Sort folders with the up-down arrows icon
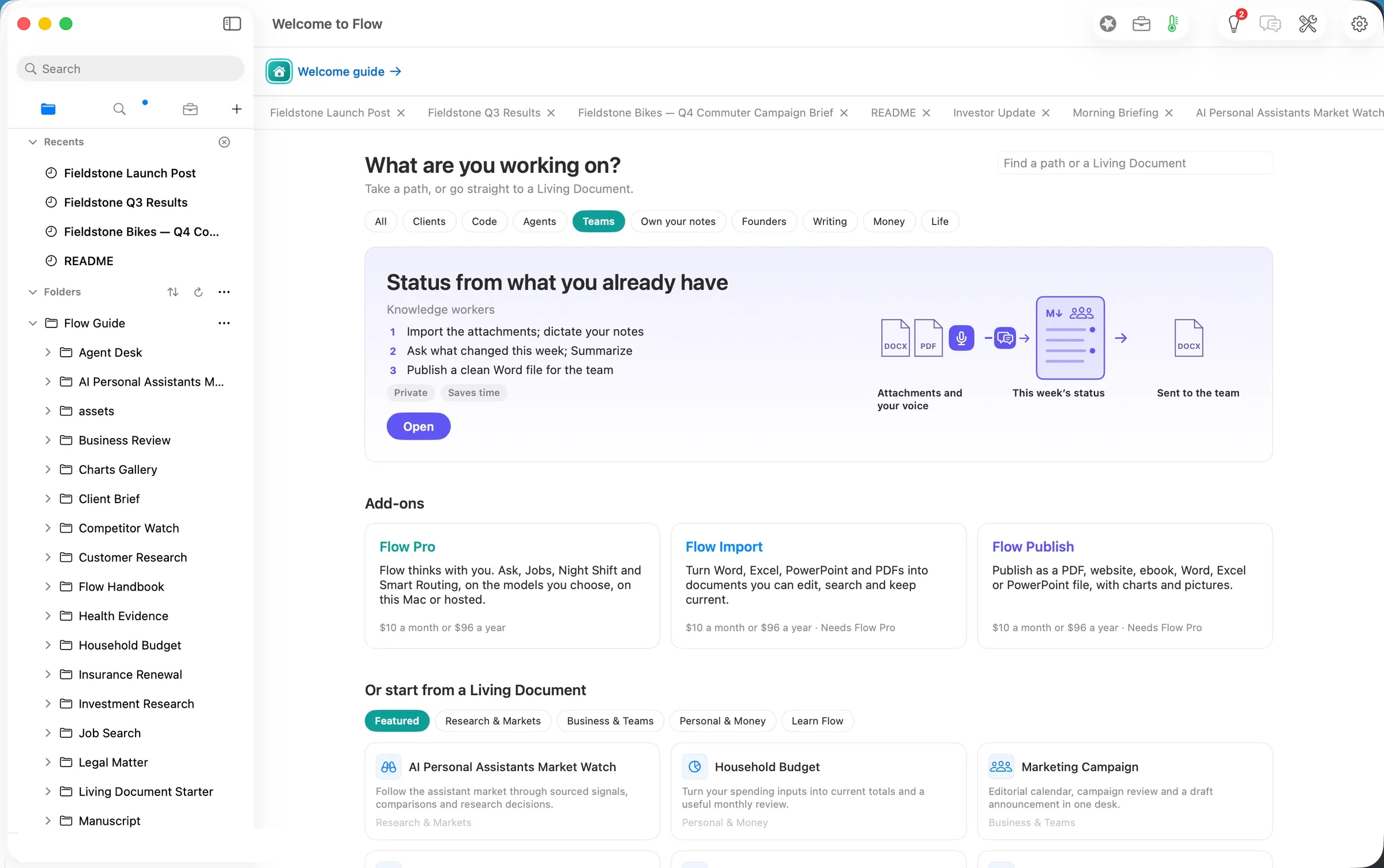The width and height of the screenshot is (1384, 868). [172, 292]
